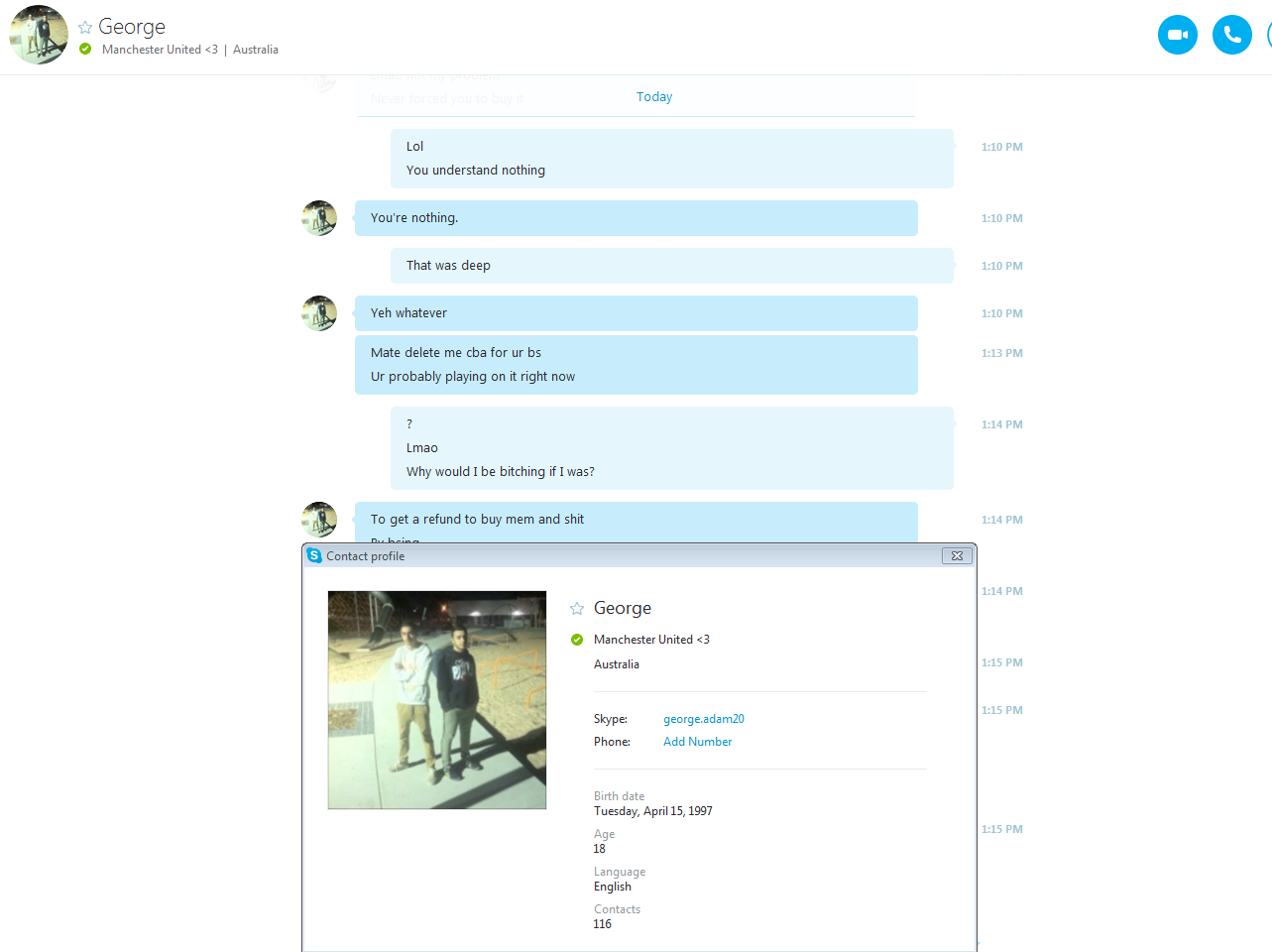The height and width of the screenshot is (952, 1272).
Task: Click the George name in Contact profile
Action: [623, 608]
